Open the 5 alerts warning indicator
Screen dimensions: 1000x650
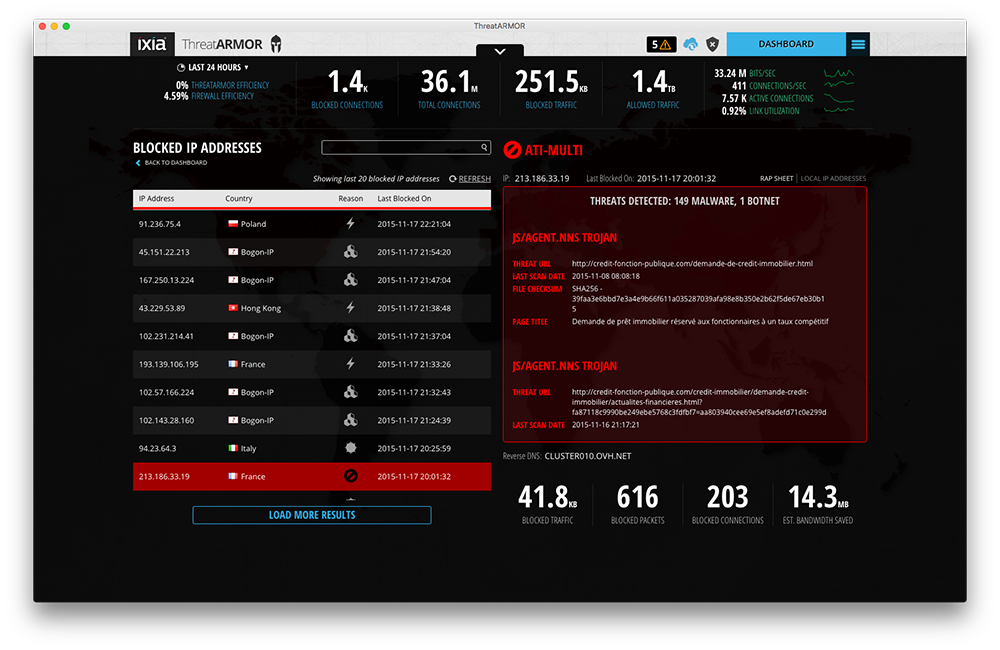click(661, 44)
